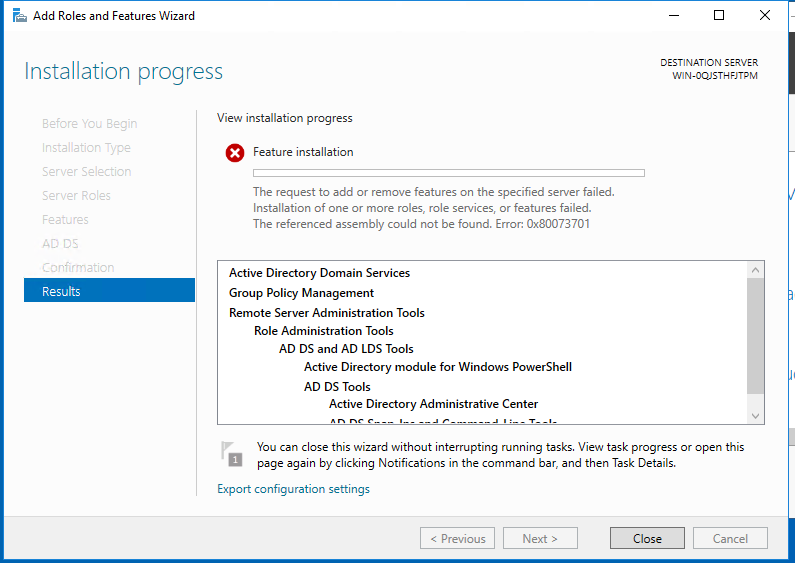Click the wizard icon in the title bar

coord(20,16)
